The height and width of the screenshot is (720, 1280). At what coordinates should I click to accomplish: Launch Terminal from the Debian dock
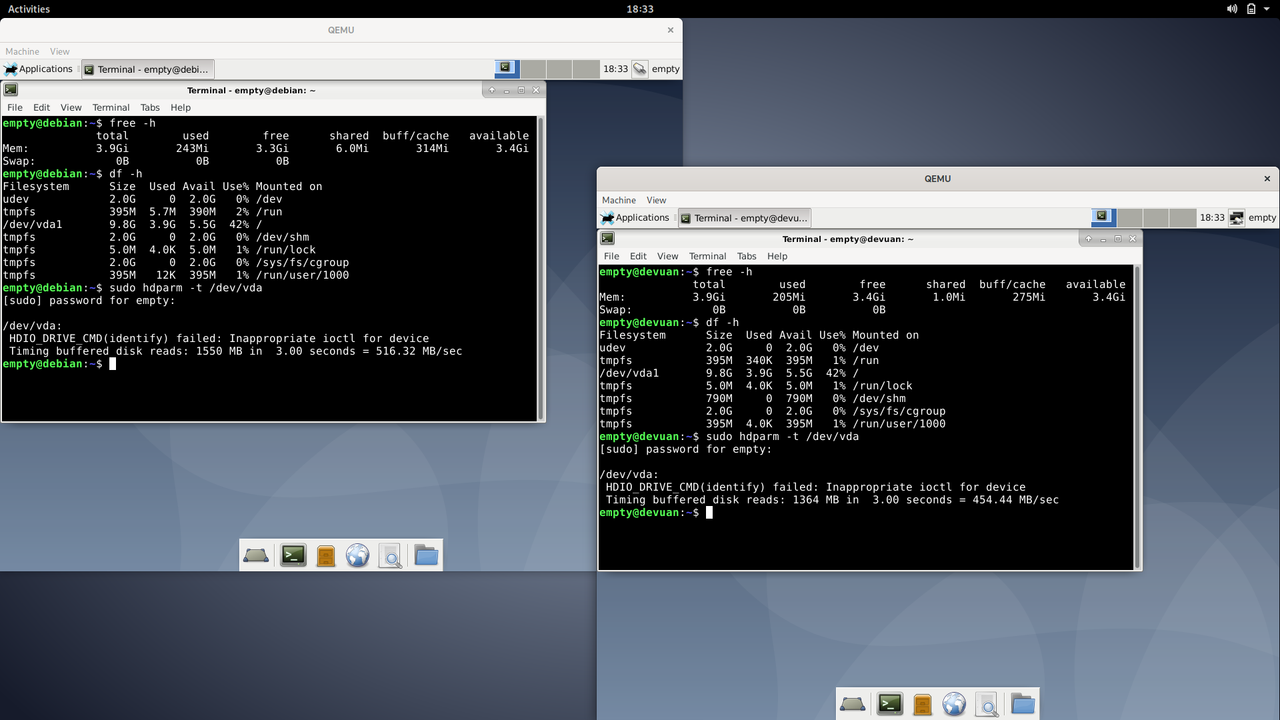coord(293,555)
